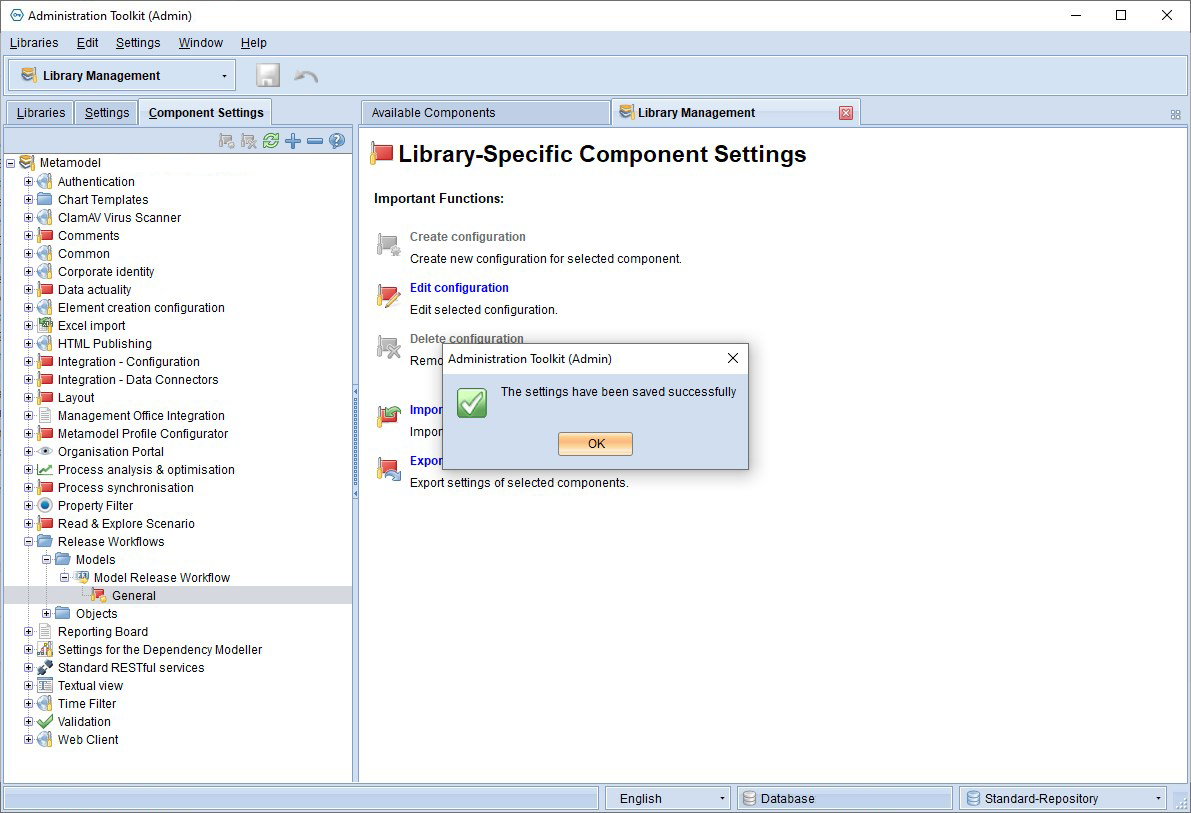Open the Settings menu
This screenshot has height=813, width=1191.
coord(137,43)
